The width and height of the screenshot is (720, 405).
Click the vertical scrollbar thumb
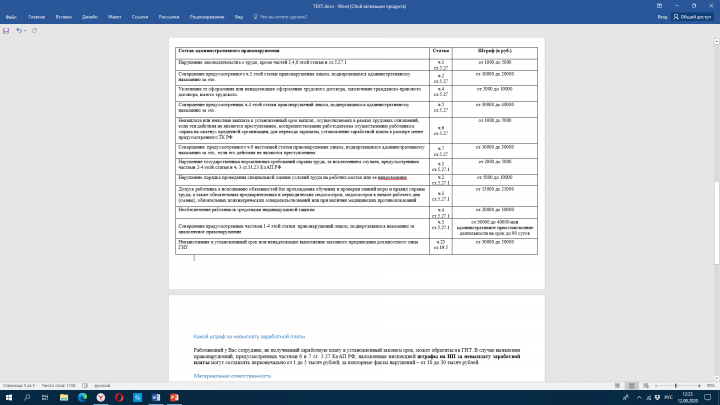coord(716,223)
